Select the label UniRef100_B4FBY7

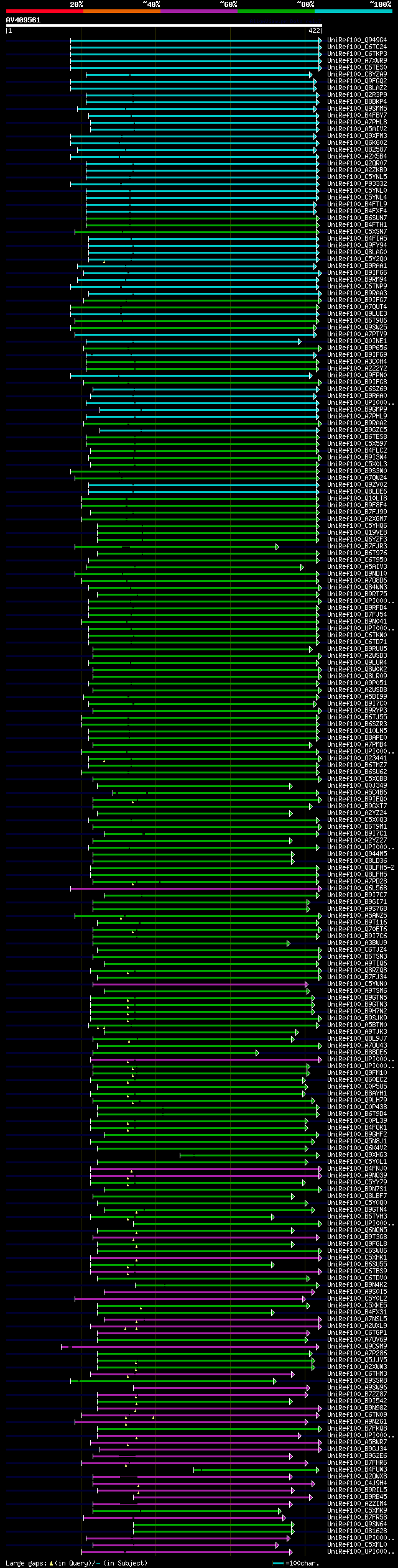coord(357,116)
